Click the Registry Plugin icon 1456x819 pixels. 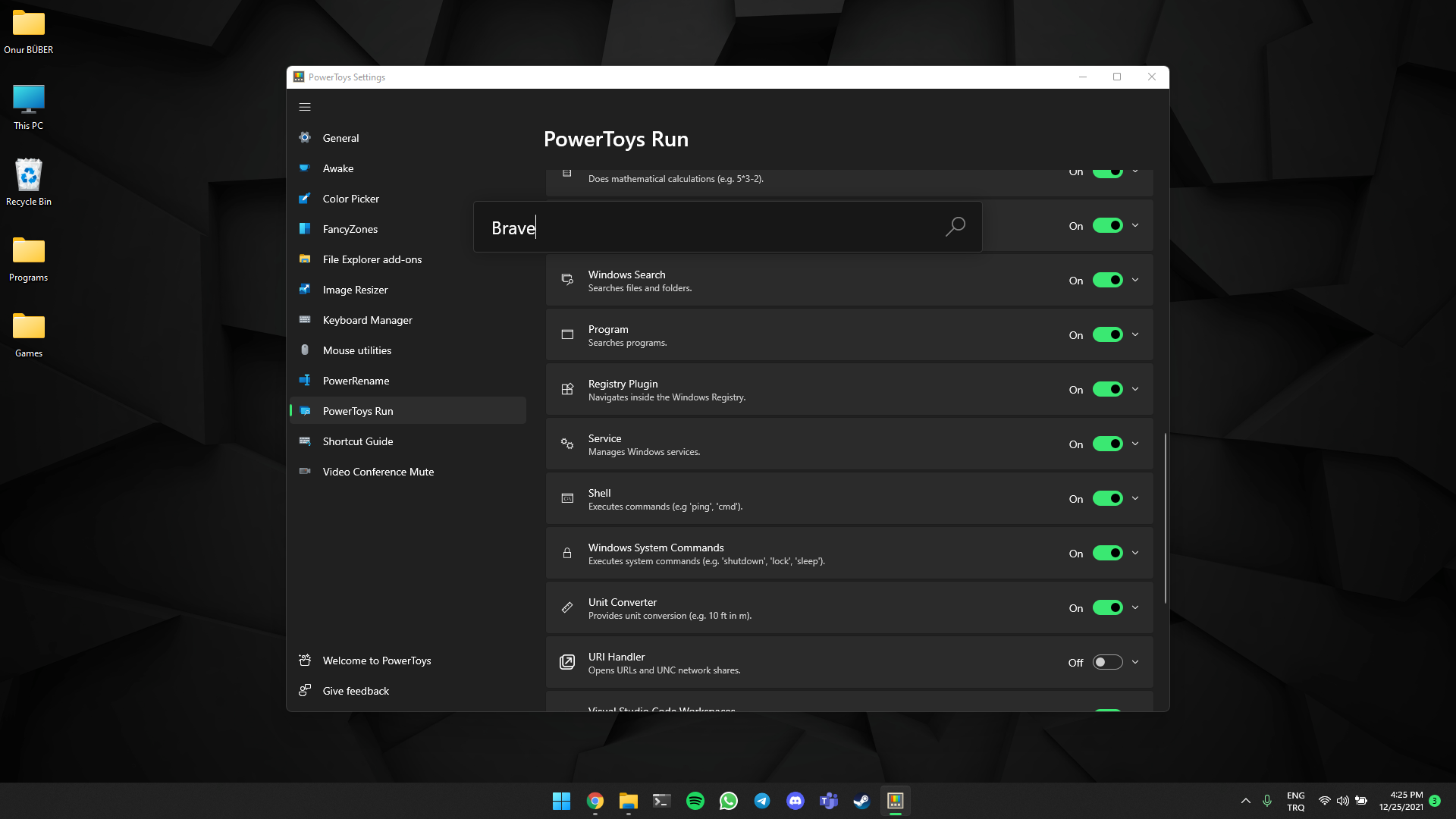(x=567, y=389)
